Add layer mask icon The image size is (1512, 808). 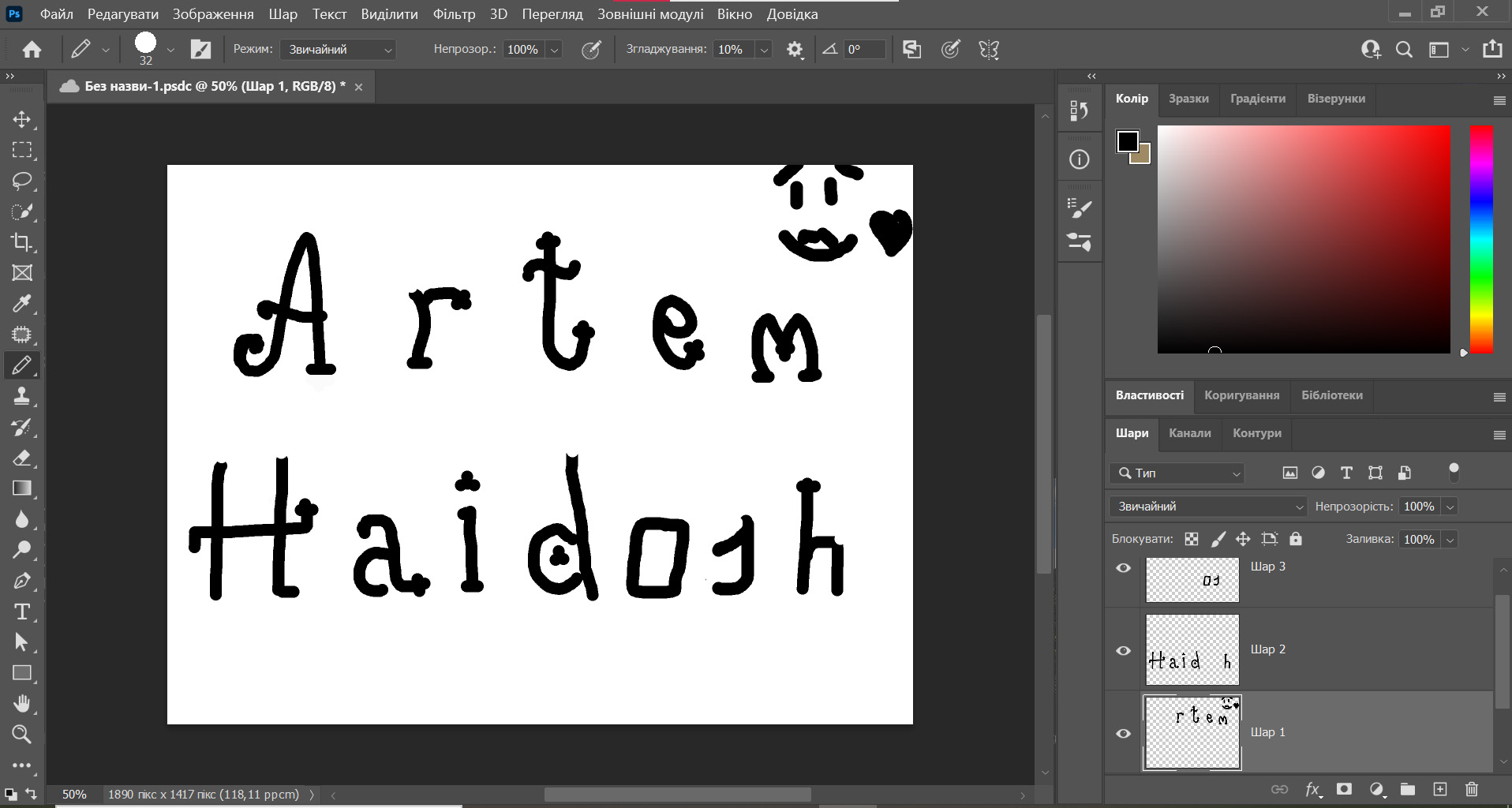pyautogui.click(x=1344, y=789)
